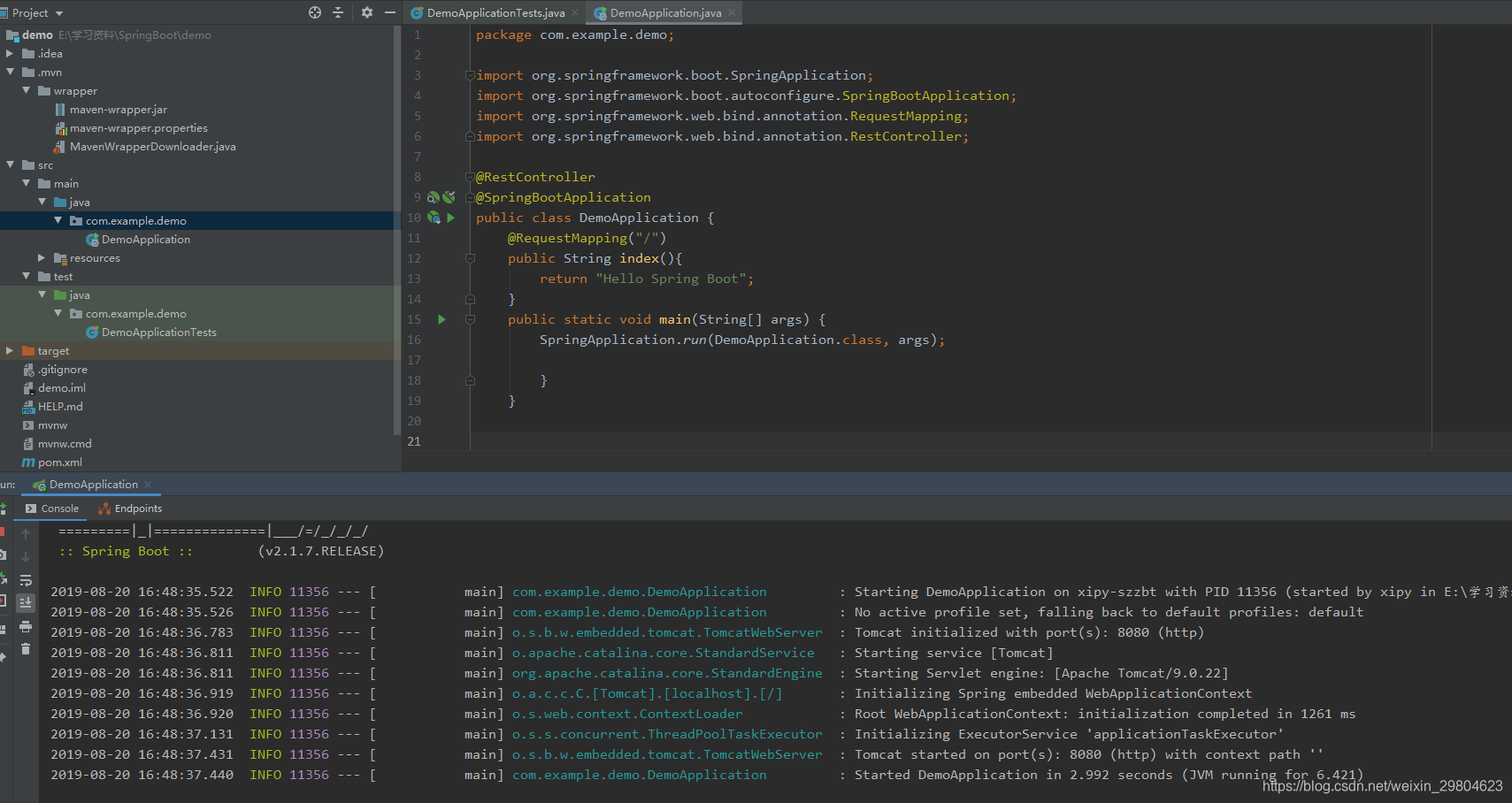The width and height of the screenshot is (1512, 803).
Task: Close the DemoApplicationTests.java tab
Action: click(x=575, y=12)
